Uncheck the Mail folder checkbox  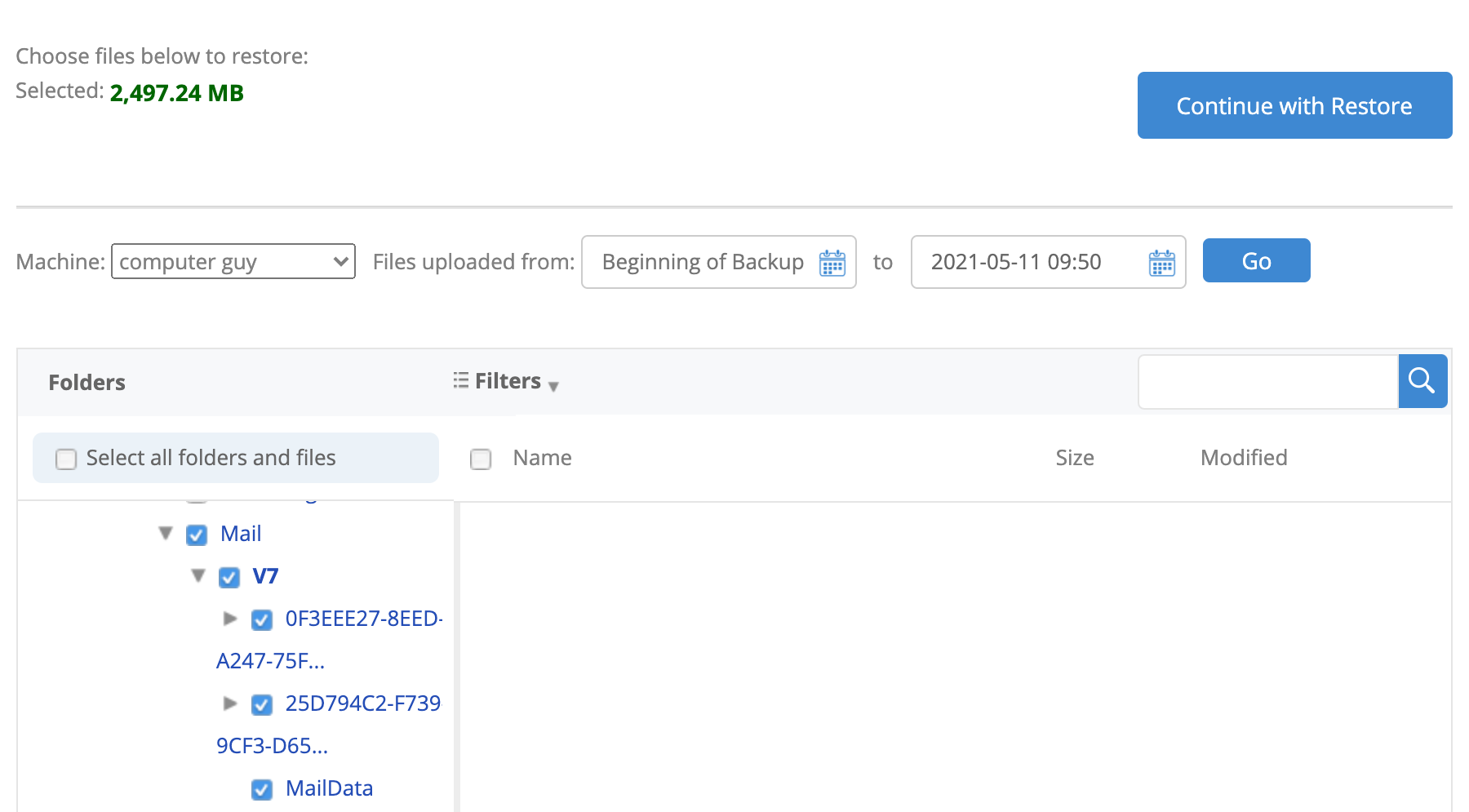coord(196,535)
